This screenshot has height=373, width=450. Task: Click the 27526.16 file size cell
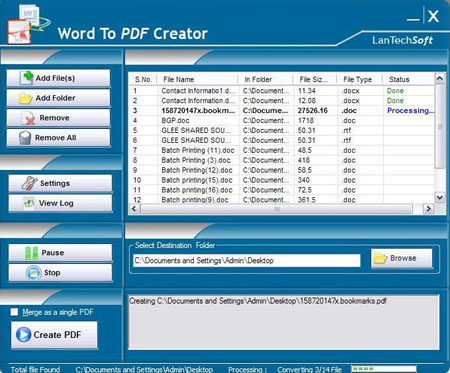(x=313, y=111)
